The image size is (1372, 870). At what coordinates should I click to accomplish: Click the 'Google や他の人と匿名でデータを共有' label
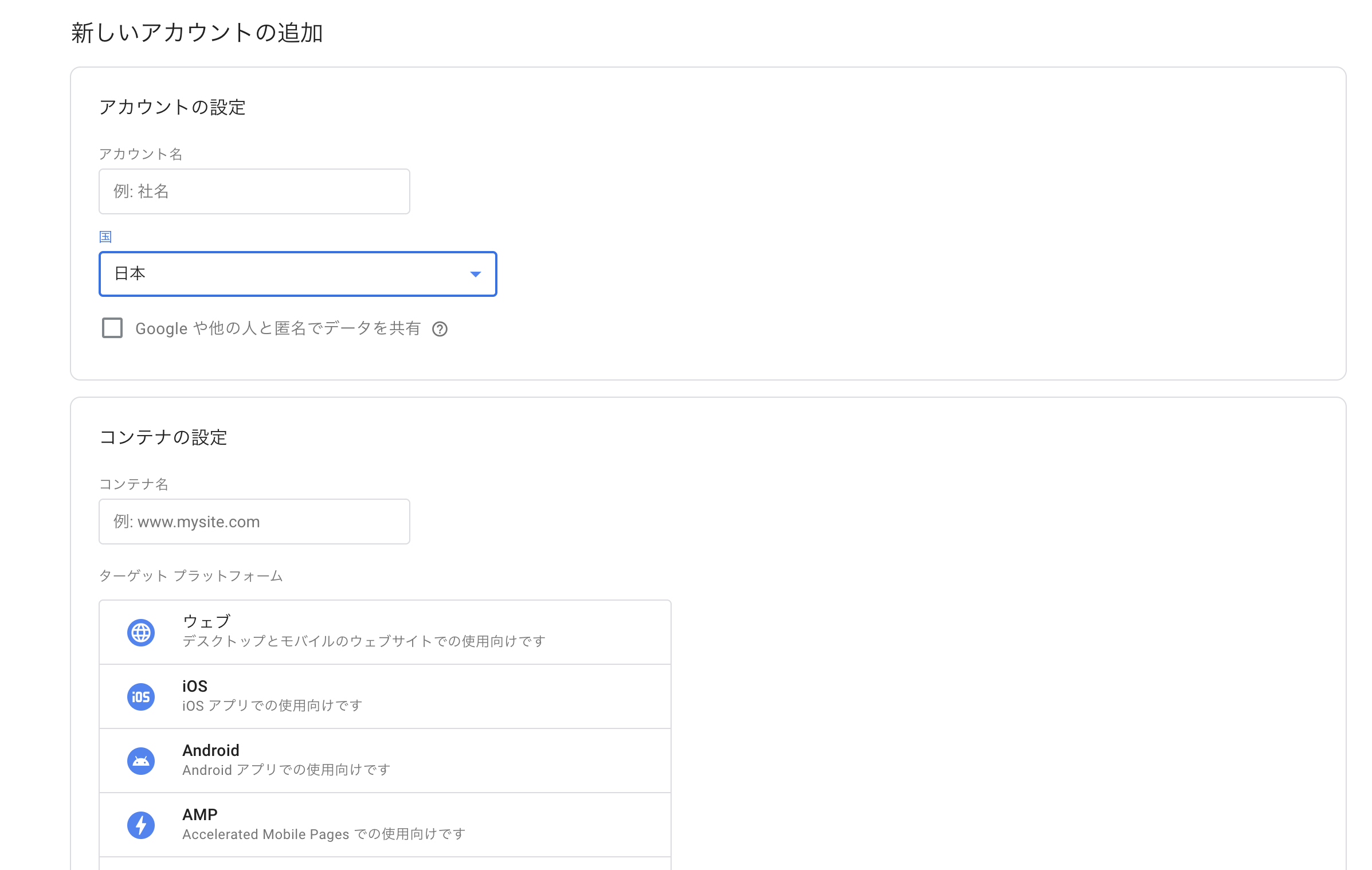pyautogui.click(x=278, y=328)
